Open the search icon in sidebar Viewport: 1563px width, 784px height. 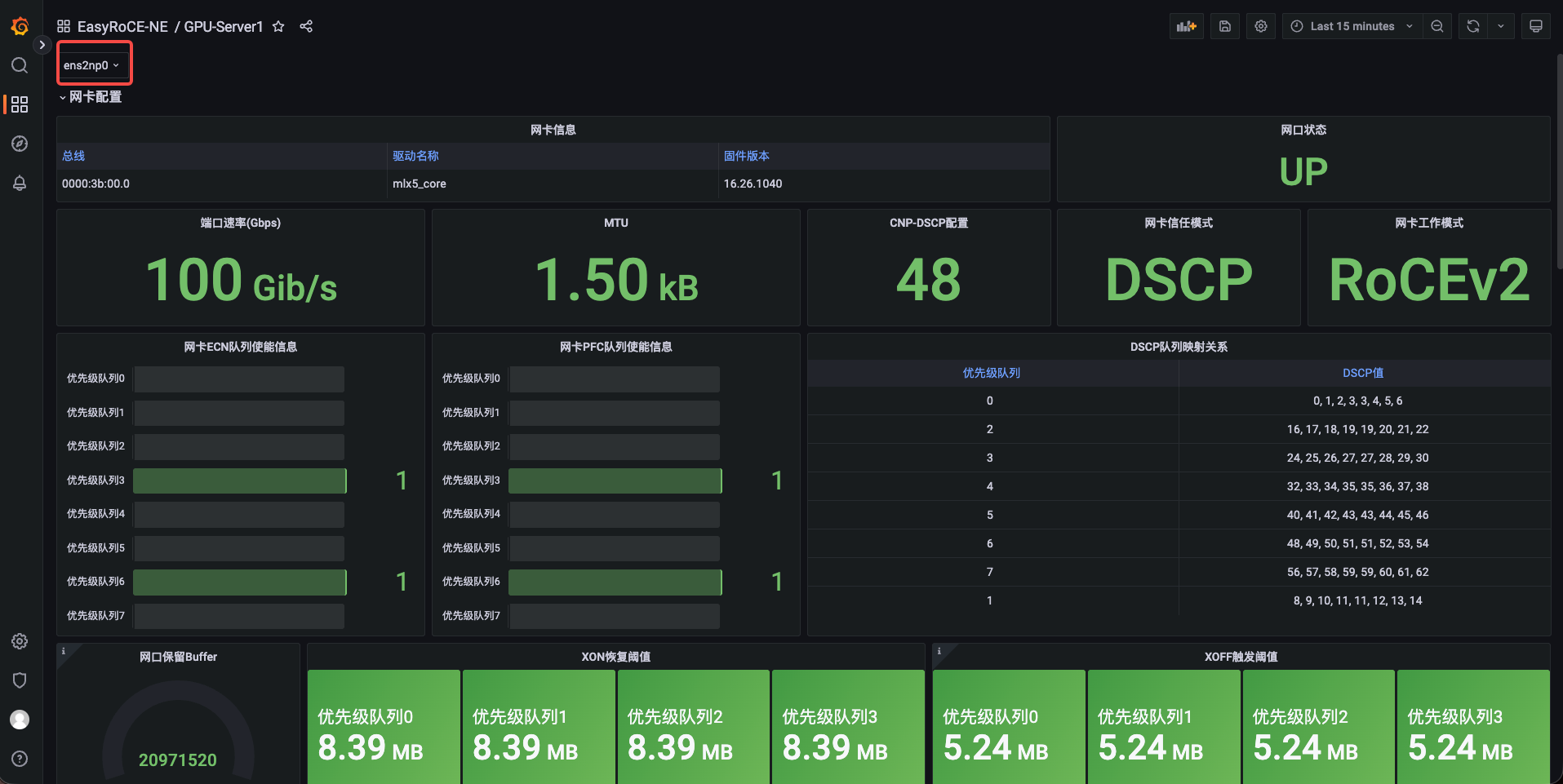[20, 65]
